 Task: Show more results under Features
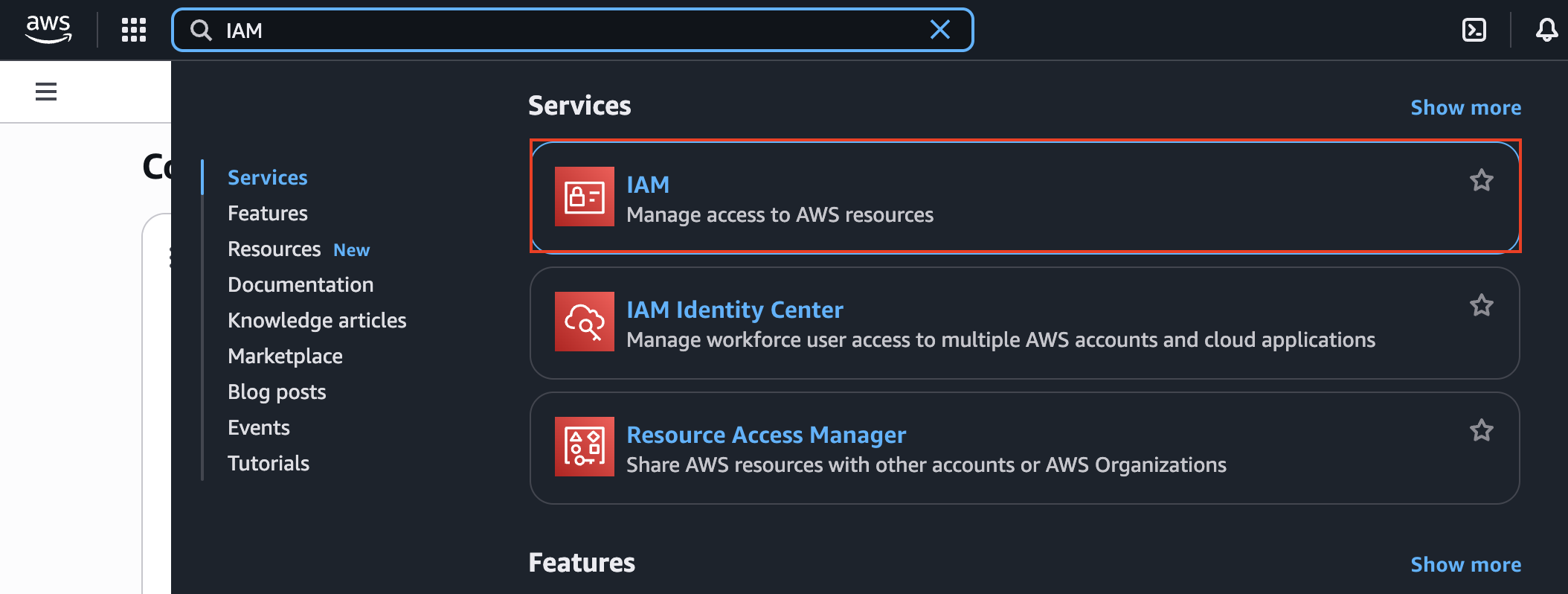pyautogui.click(x=1465, y=565)
